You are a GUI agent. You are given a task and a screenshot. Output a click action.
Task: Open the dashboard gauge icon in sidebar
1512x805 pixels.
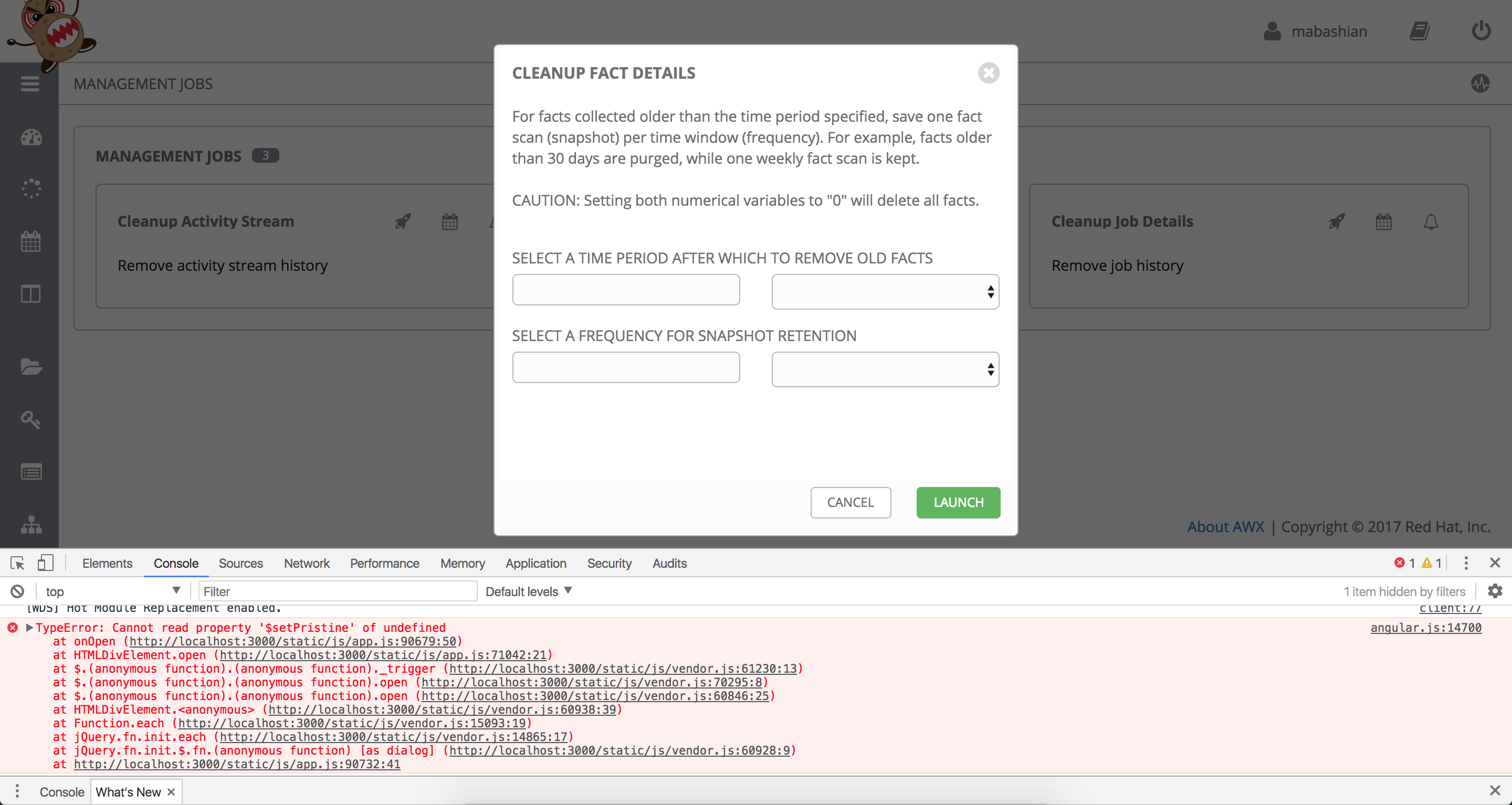tap(31, 137)
